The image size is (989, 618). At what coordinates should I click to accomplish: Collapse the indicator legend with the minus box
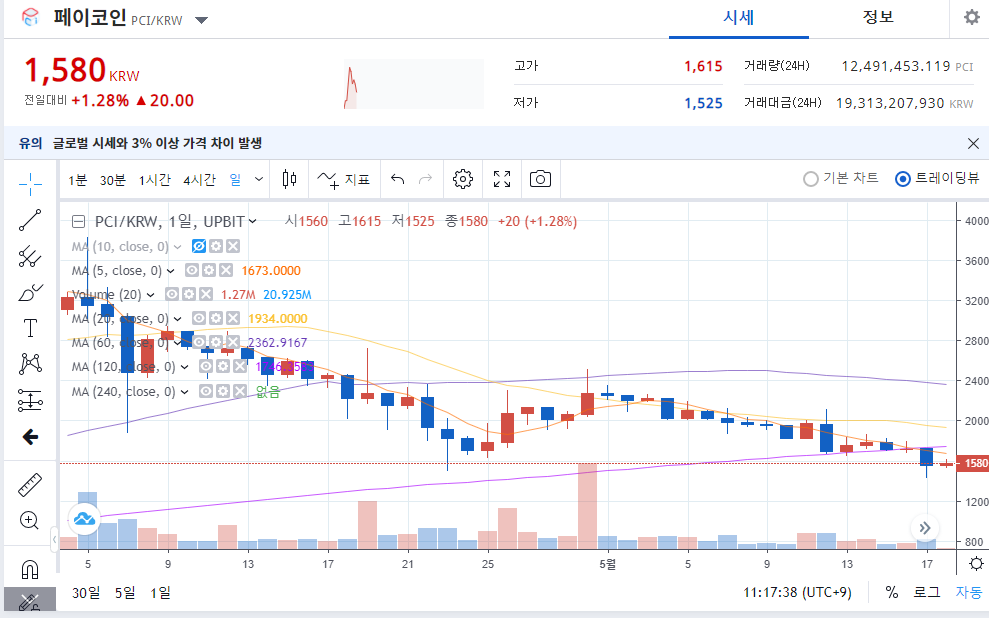78,221
